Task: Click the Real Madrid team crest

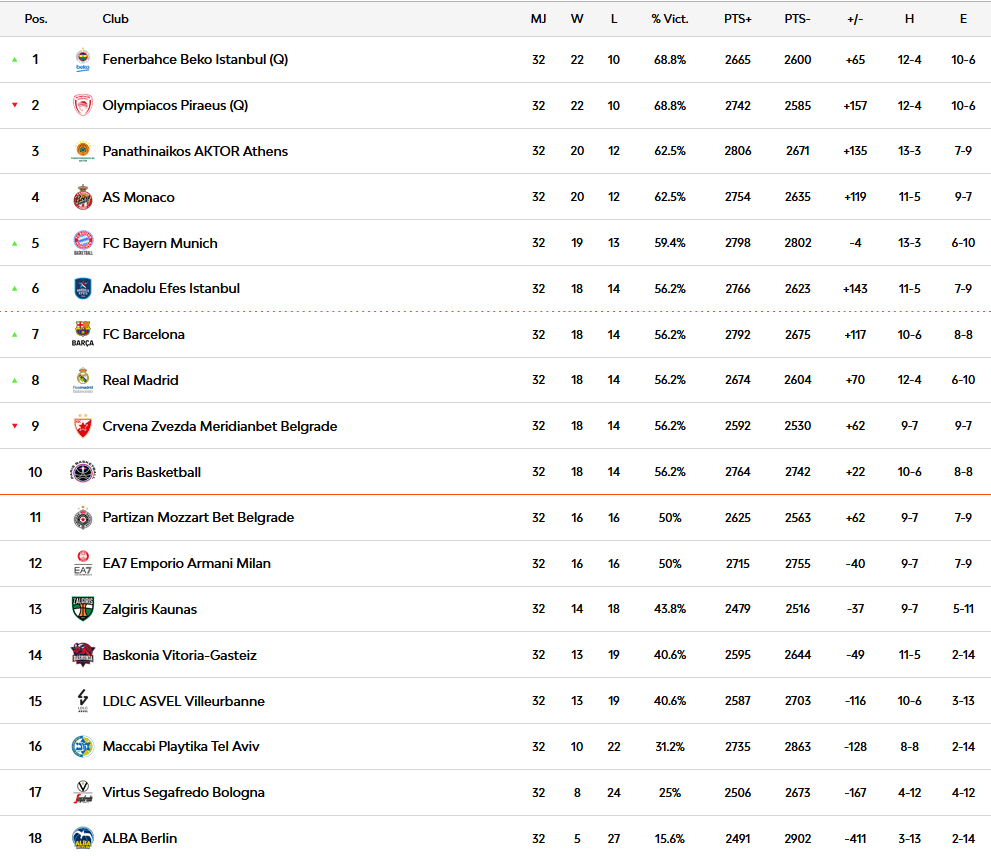Action: (x=83, y=381)
